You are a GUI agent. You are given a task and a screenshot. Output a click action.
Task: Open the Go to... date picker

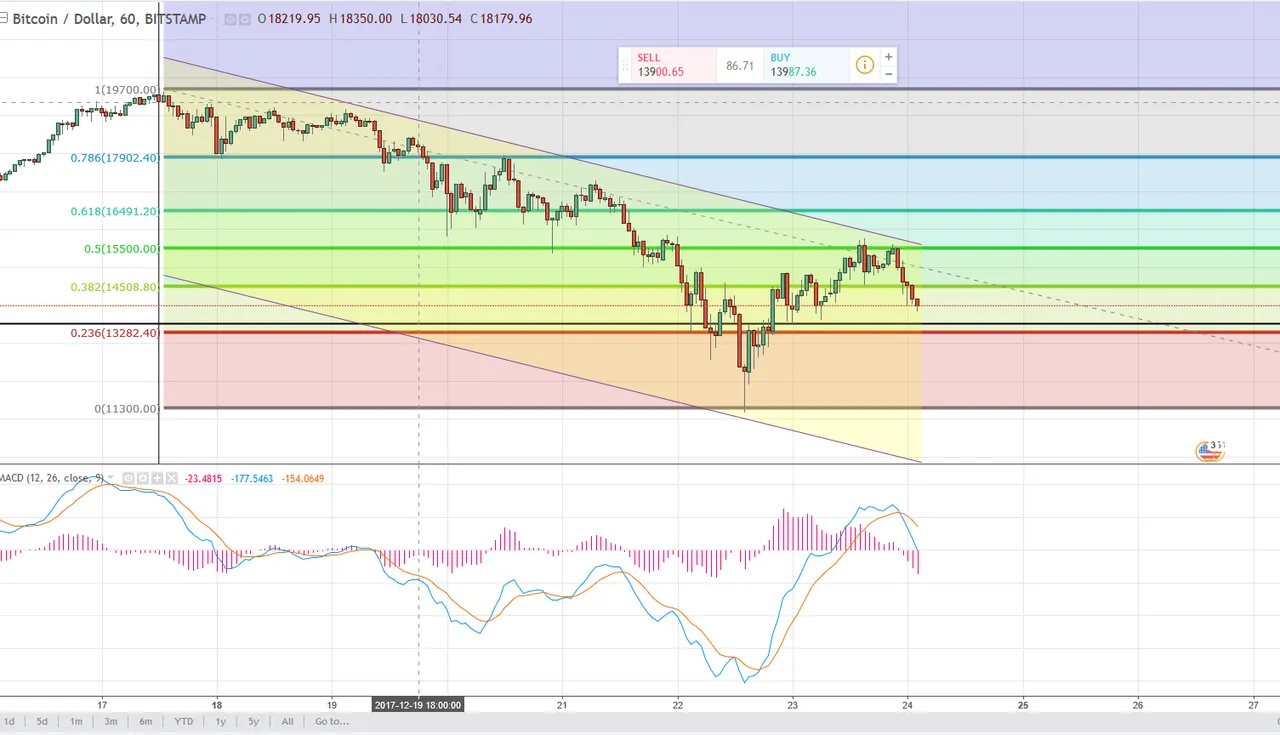pos(332,721)
